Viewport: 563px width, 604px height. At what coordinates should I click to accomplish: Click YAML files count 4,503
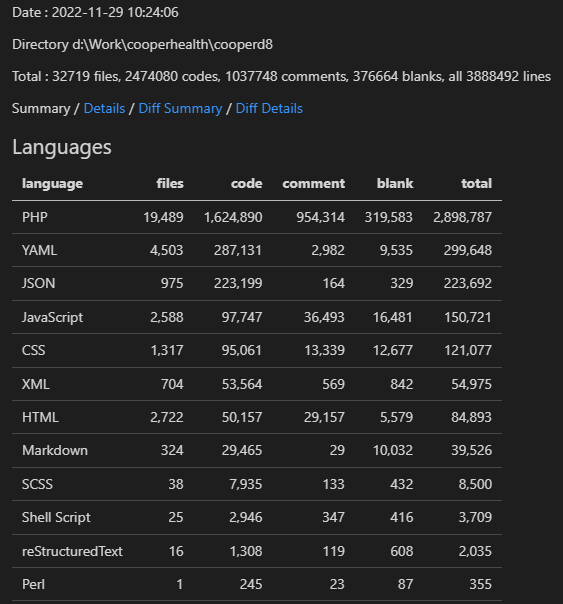[x=167, y=250]
